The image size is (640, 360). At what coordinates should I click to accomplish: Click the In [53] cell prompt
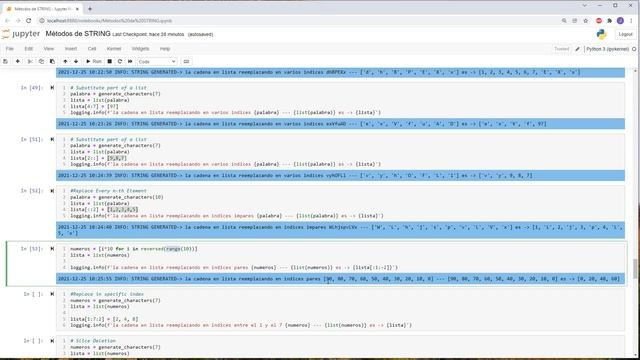(x=32, y=249)
